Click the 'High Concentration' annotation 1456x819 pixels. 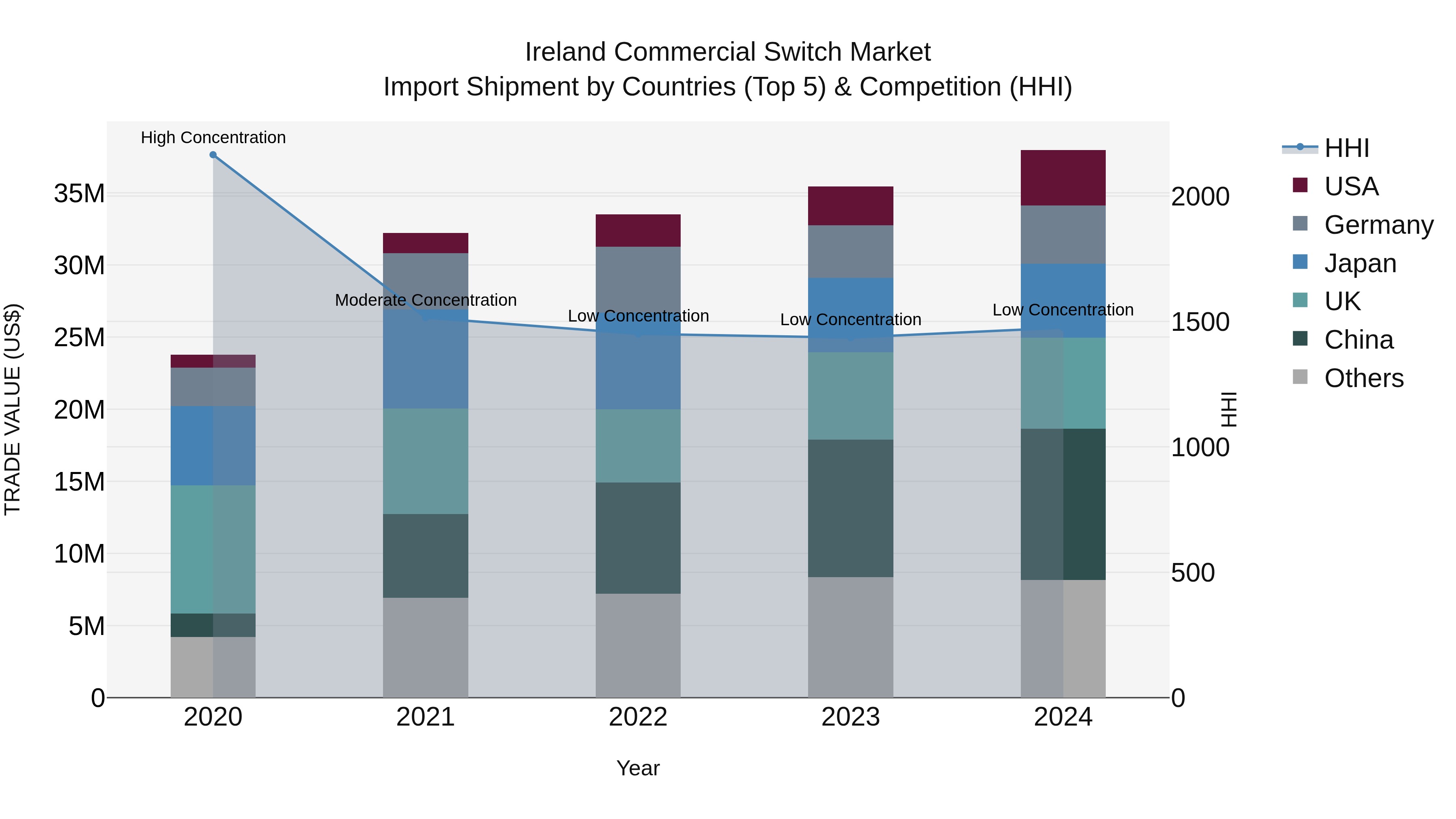click(213, 138)
